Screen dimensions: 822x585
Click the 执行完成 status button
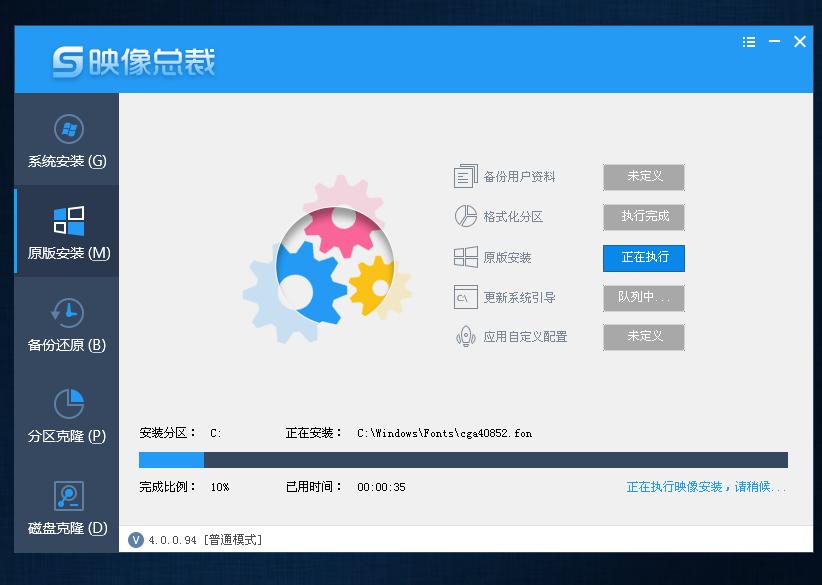(643, 217)
